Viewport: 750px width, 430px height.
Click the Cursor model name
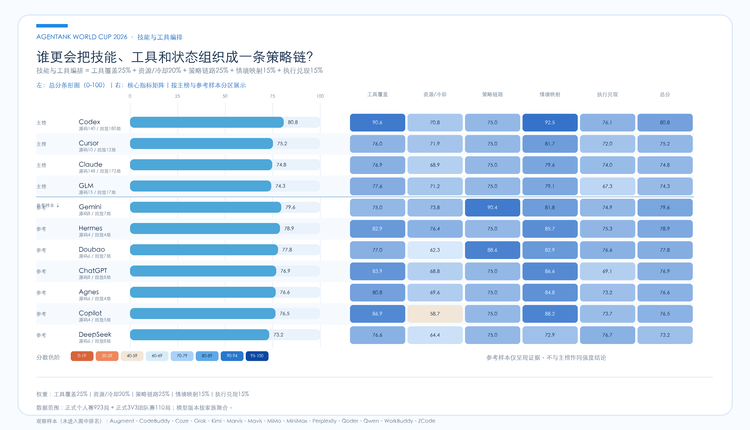[88, 143]
